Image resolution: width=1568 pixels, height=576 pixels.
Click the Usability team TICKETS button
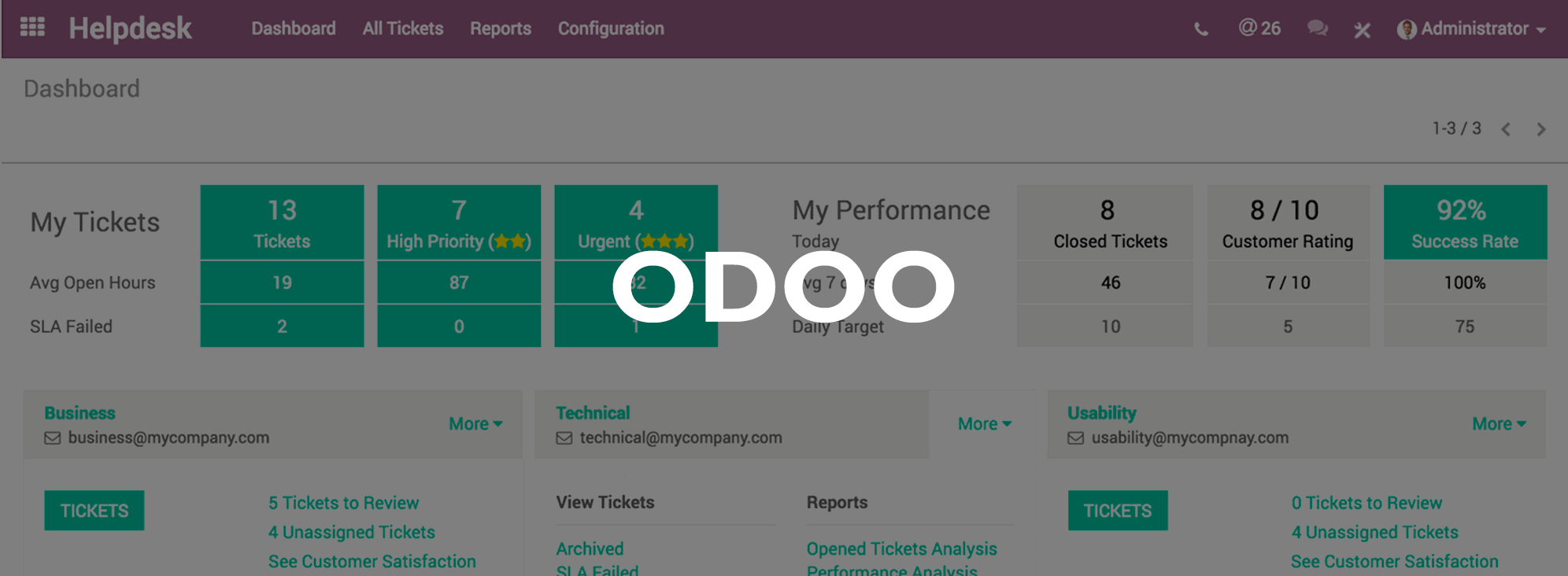click(1118, 511)
